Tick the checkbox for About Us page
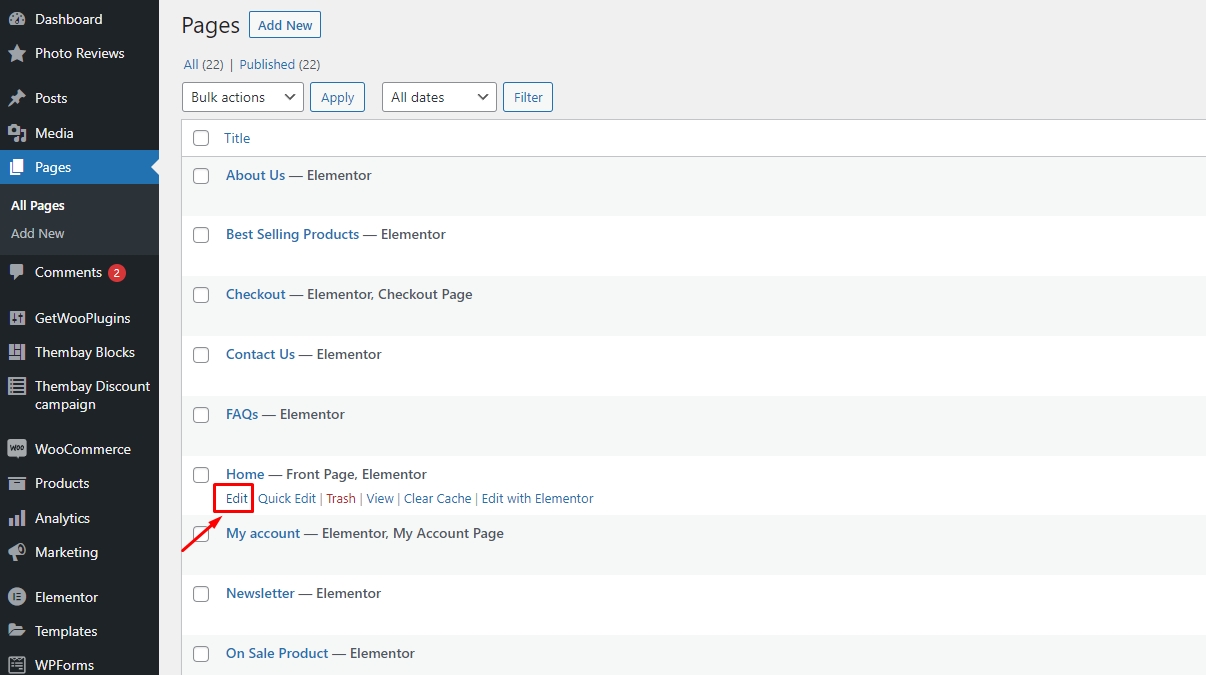The width and height of the screenshot is (1206, 675). (x=201, y=176)
